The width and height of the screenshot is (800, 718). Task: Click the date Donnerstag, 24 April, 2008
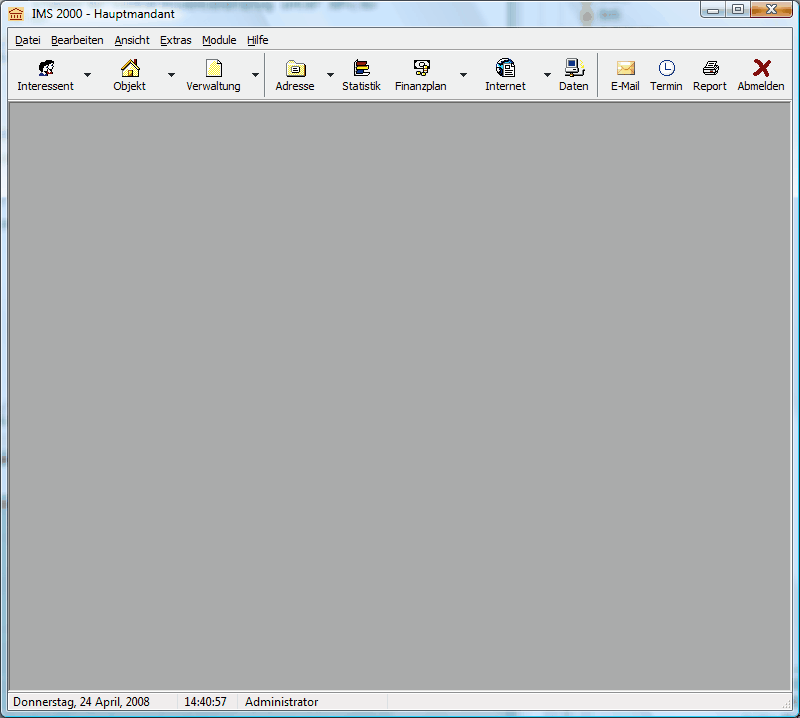pos(81,702)
